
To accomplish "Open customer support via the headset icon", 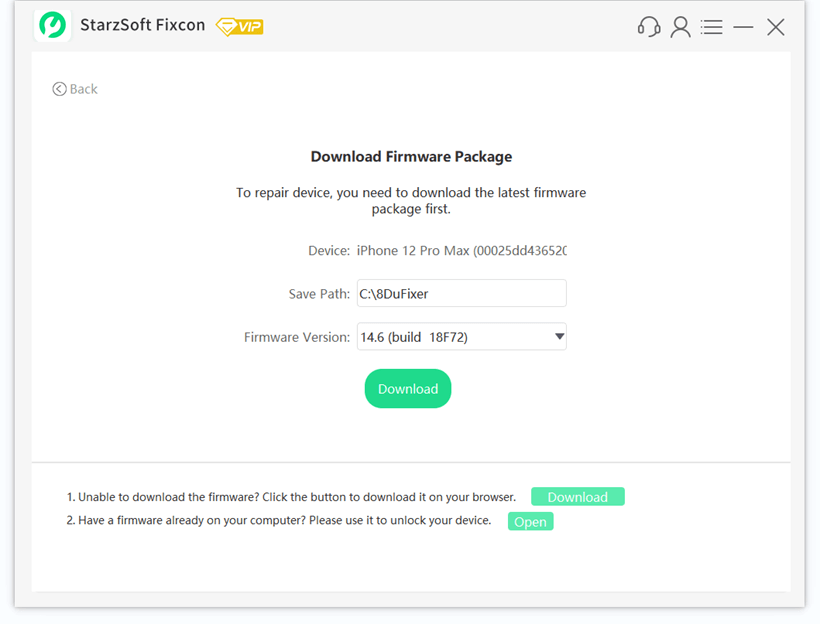I will (648, 27).
